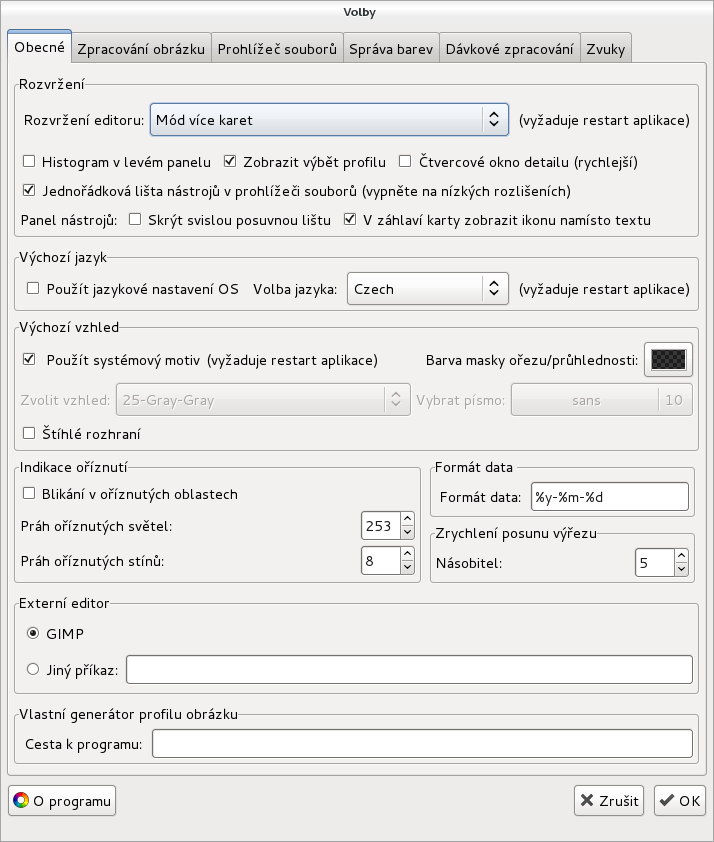Decrease Práh oříznutých světel value

tap(407, 533)
